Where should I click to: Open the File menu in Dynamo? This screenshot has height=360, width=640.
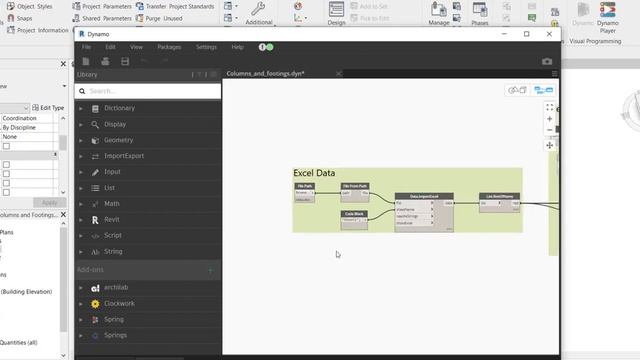86,47
